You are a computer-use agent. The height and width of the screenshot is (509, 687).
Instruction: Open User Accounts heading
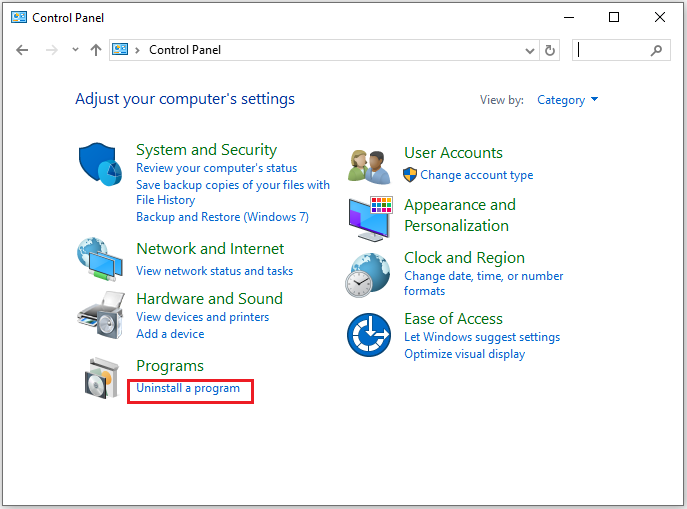click(453, 153)
